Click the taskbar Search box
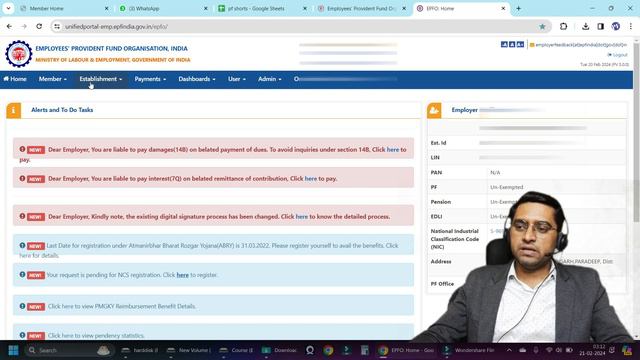The height and width of the screenshot is (360, 640). click(68, 350)
